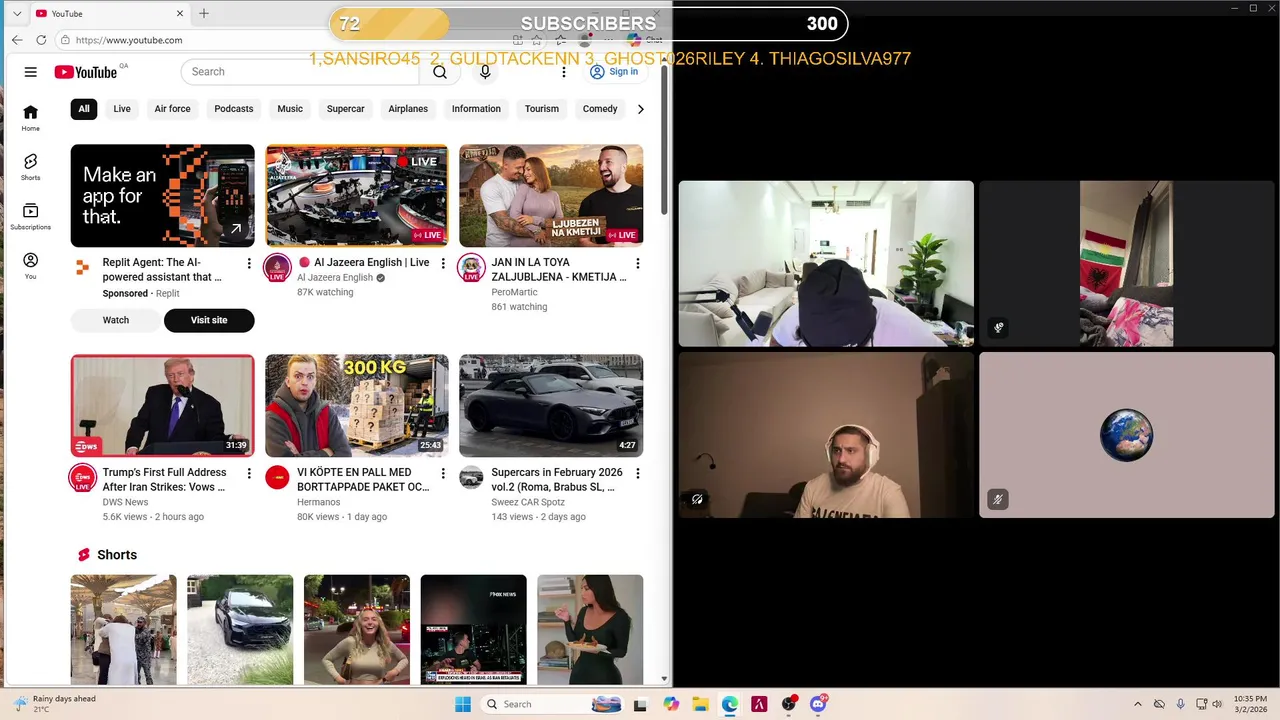Click the Hermanos channel avatar
1280x720 pixels.
(x=277, y=477)
